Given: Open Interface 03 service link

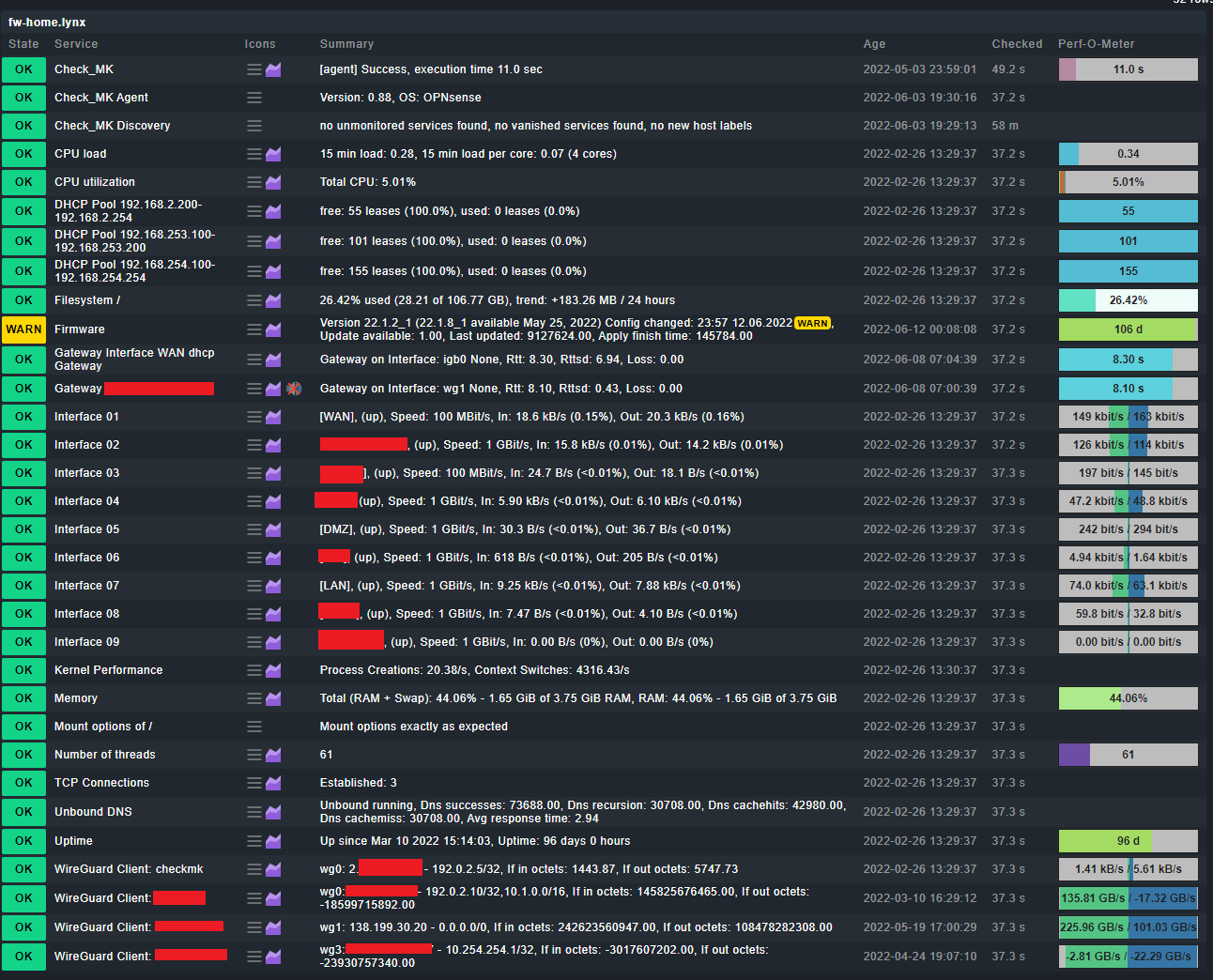Looking at the screenshot, I should (x=87, y=473).
